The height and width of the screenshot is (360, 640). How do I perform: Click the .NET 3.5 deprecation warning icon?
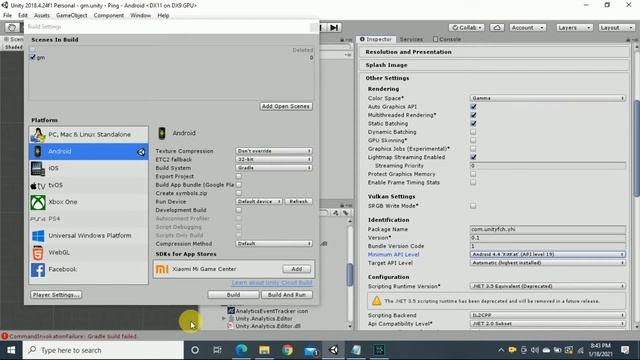(376, 301)
